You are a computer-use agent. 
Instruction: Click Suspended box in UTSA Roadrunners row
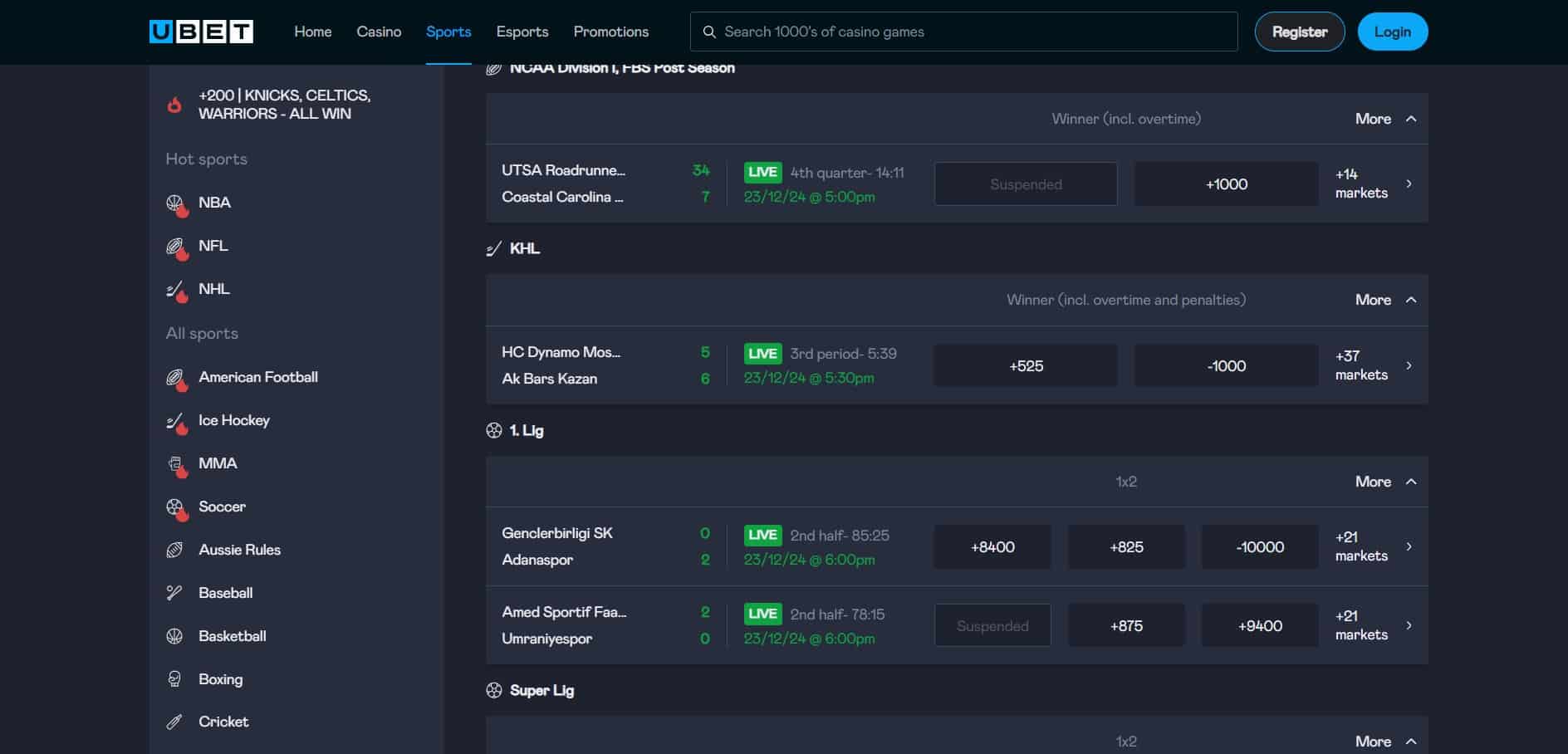click(x=1026, y=184)
